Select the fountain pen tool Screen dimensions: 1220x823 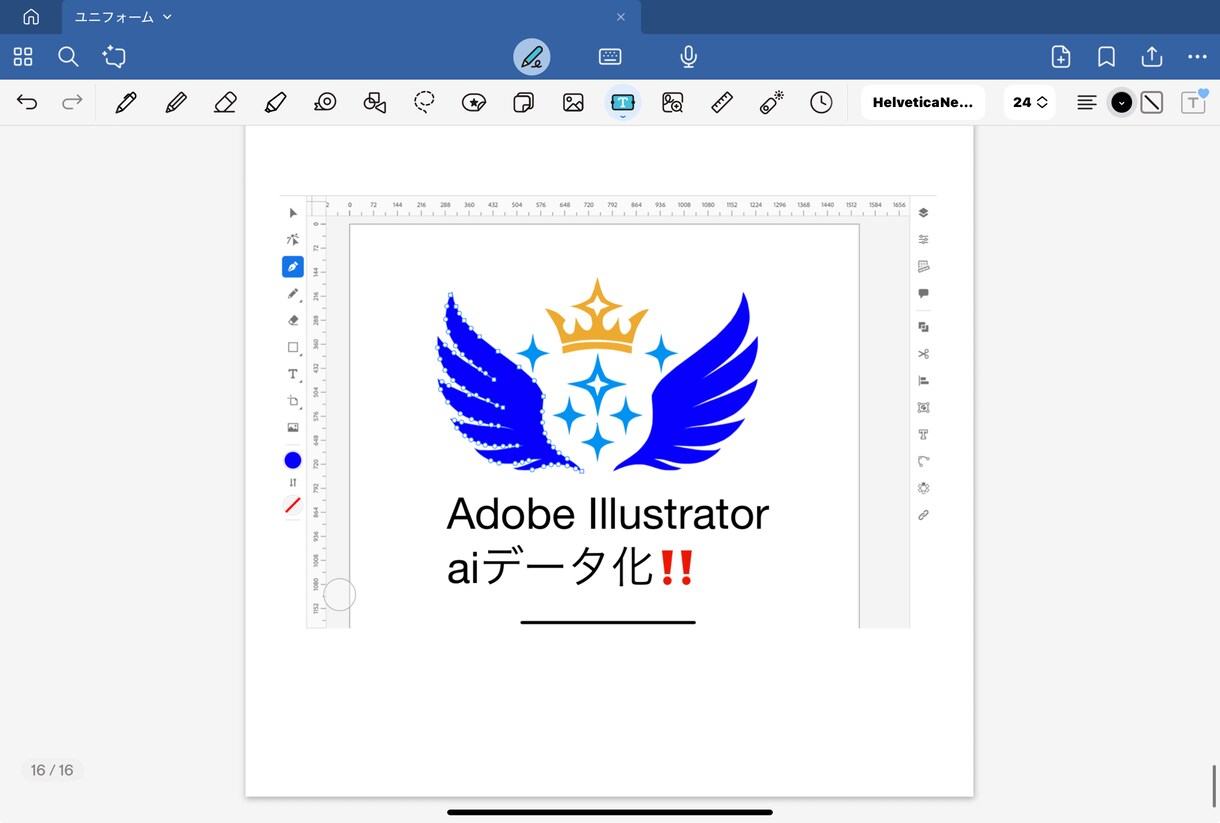coord(126,102)
